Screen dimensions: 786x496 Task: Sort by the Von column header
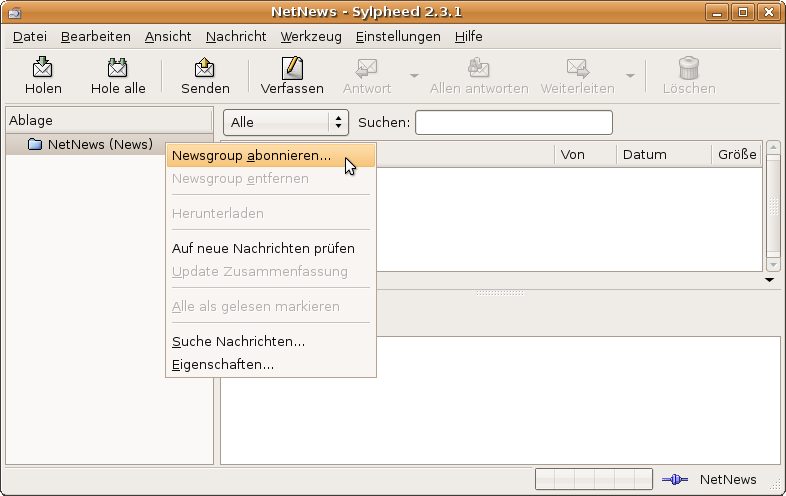(585, 154)
